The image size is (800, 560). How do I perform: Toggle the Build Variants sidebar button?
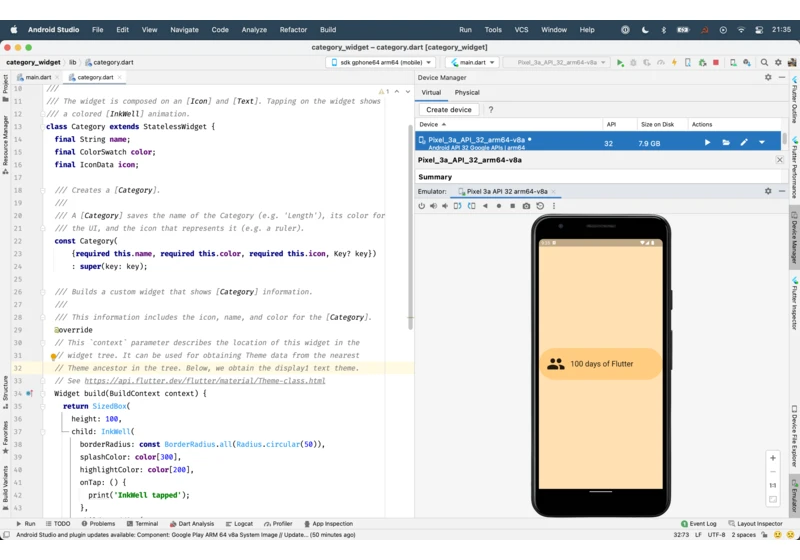pos(5,487)
